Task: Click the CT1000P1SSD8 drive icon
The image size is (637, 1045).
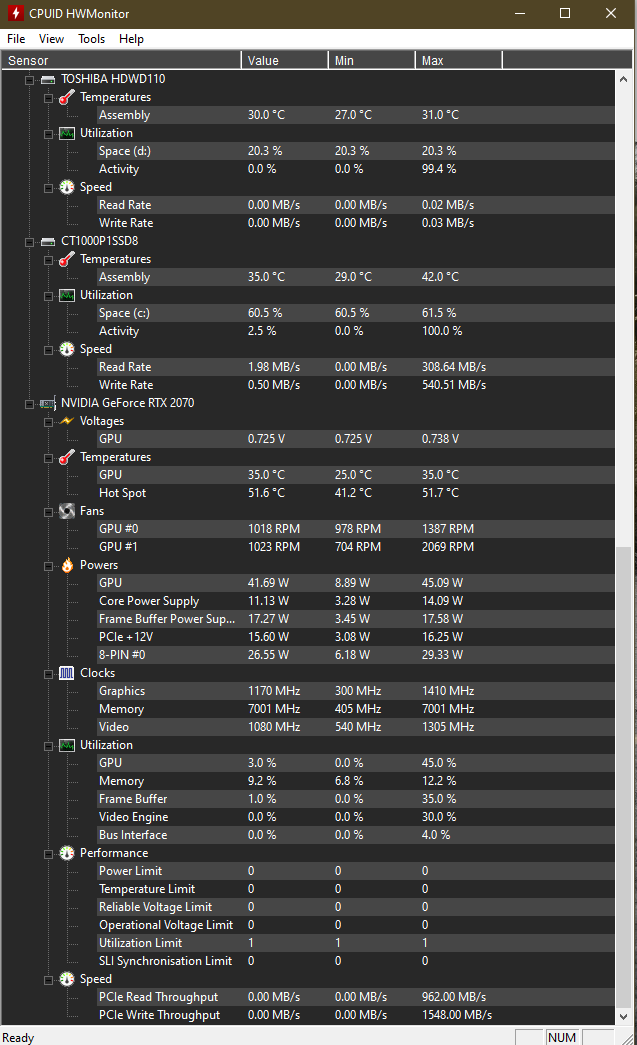Action: coord(48,241)
